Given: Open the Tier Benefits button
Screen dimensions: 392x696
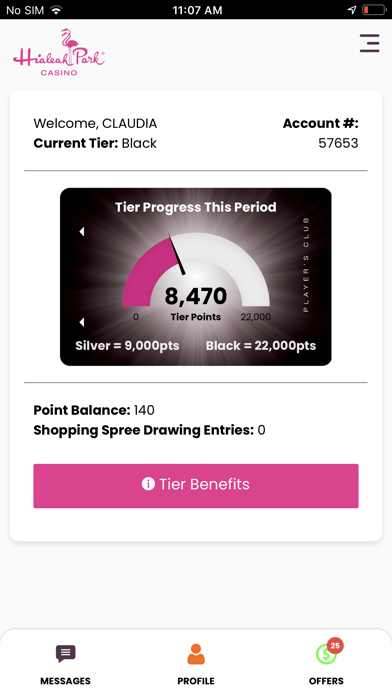Looking at the screenshot, I should tap(196, 486).
